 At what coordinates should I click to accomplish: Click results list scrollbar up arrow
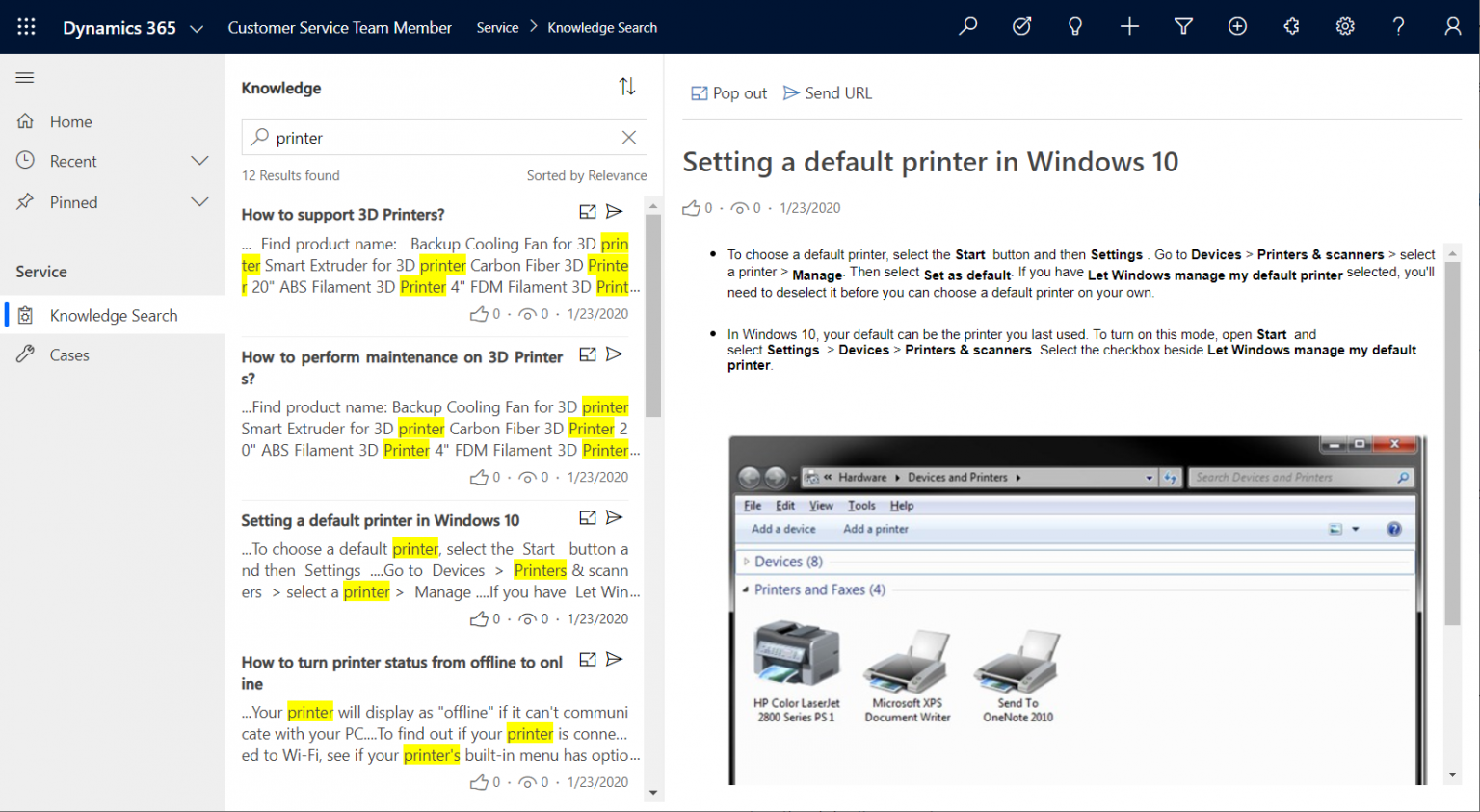click(x=653, y=206)
